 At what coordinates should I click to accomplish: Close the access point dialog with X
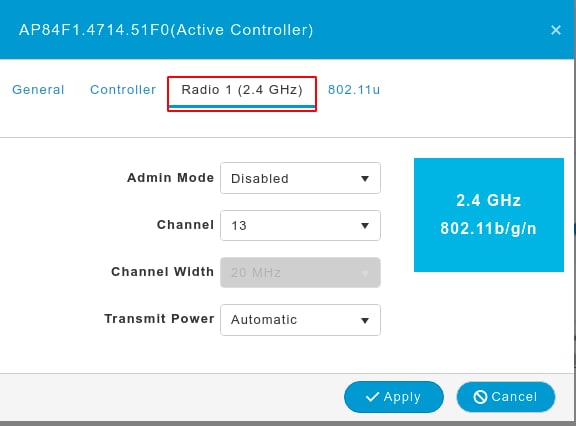556,30
